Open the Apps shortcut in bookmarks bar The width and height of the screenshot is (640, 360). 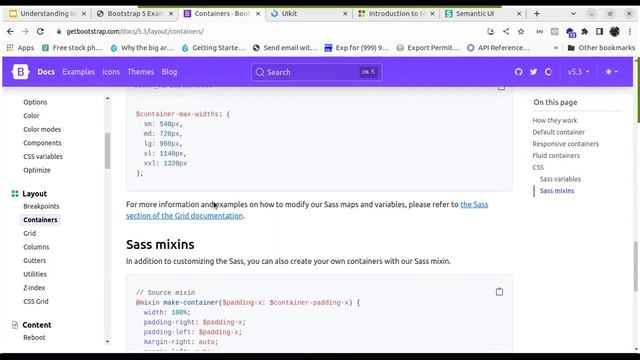pos(20,48)
